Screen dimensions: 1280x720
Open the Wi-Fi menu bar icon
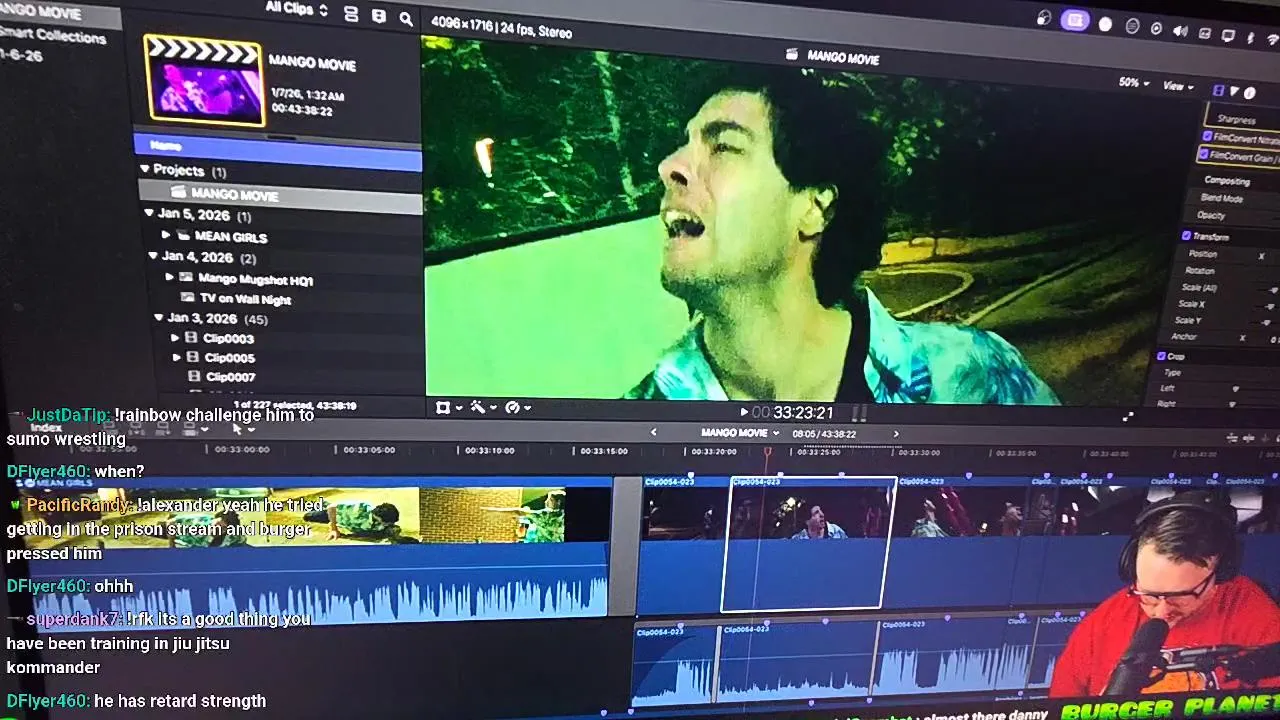pyautogui.click(x=1273, y=40)
